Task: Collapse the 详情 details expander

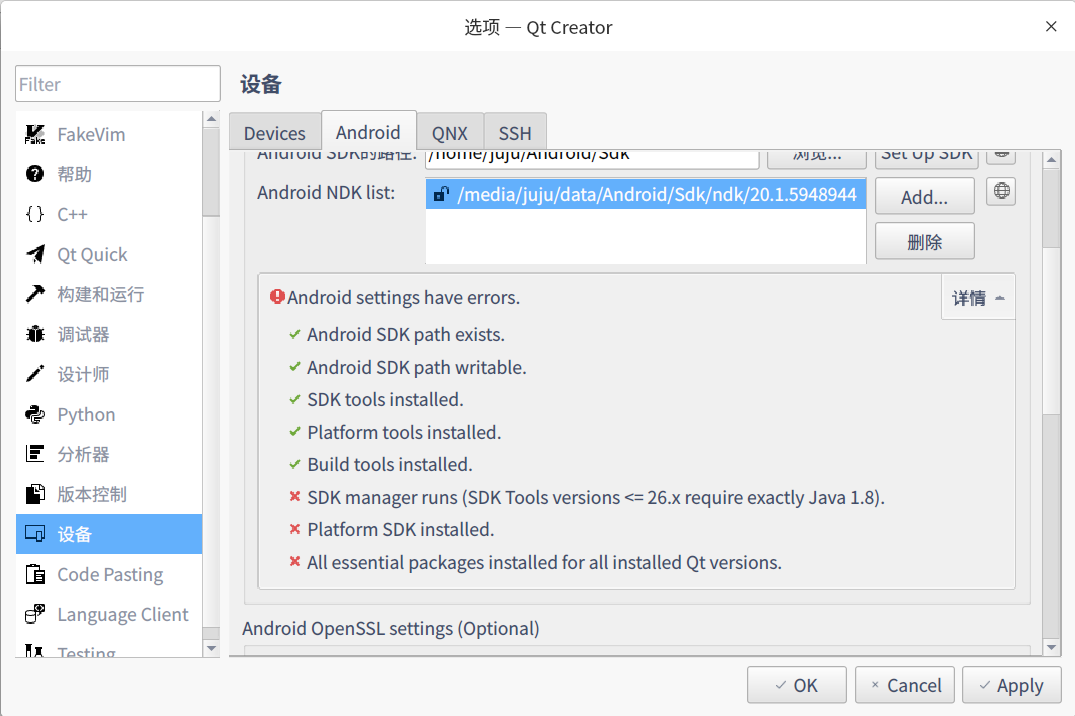Action: coord(978,298)
